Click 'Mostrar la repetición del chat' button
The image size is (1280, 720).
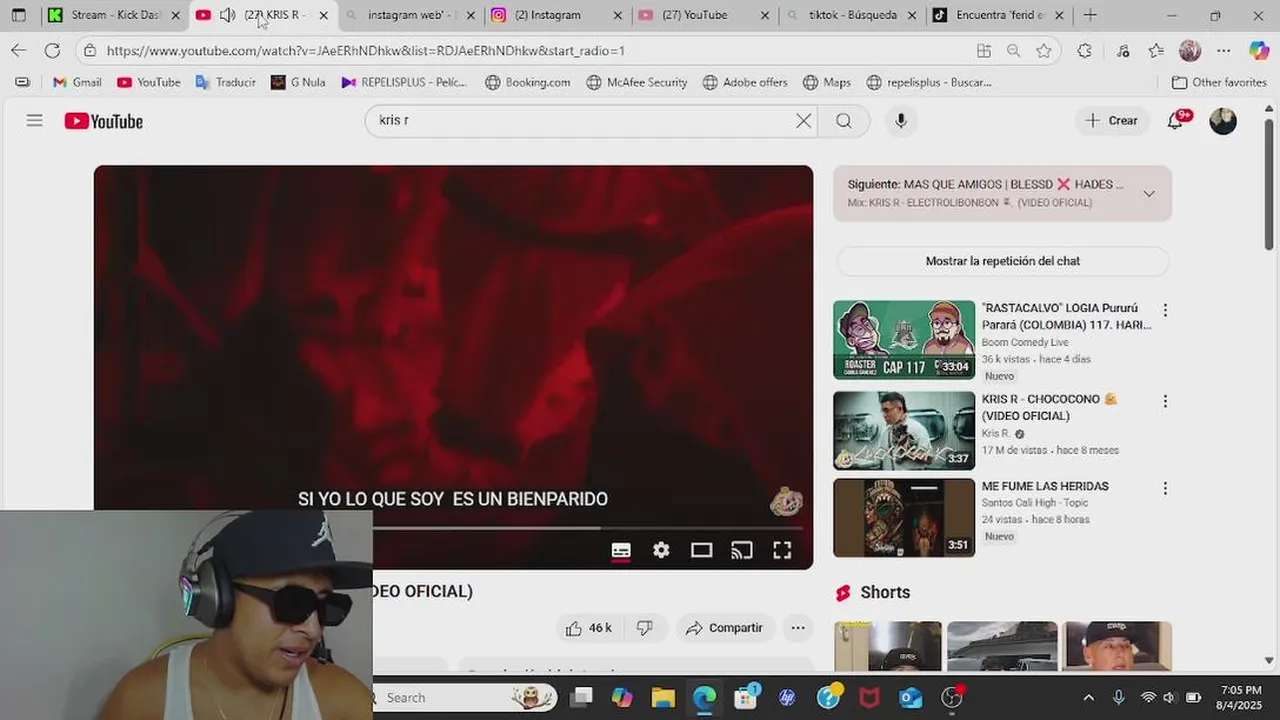1002,261
